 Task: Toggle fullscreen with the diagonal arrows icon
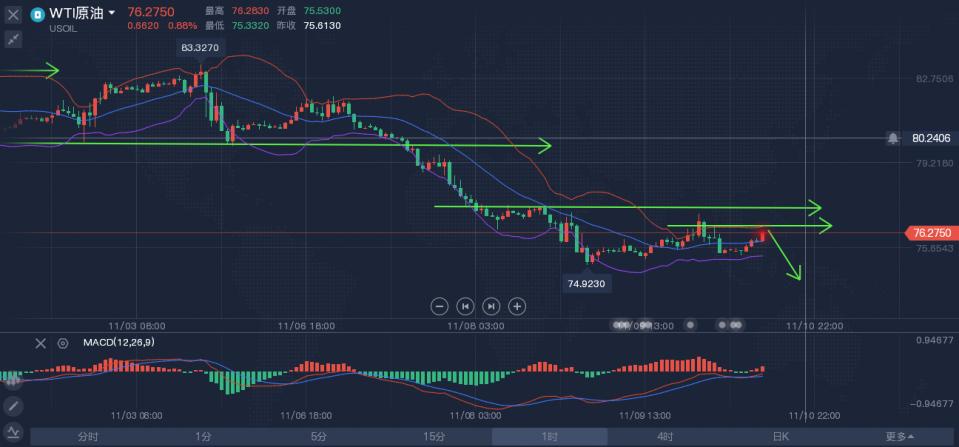[x=13, y=39]
